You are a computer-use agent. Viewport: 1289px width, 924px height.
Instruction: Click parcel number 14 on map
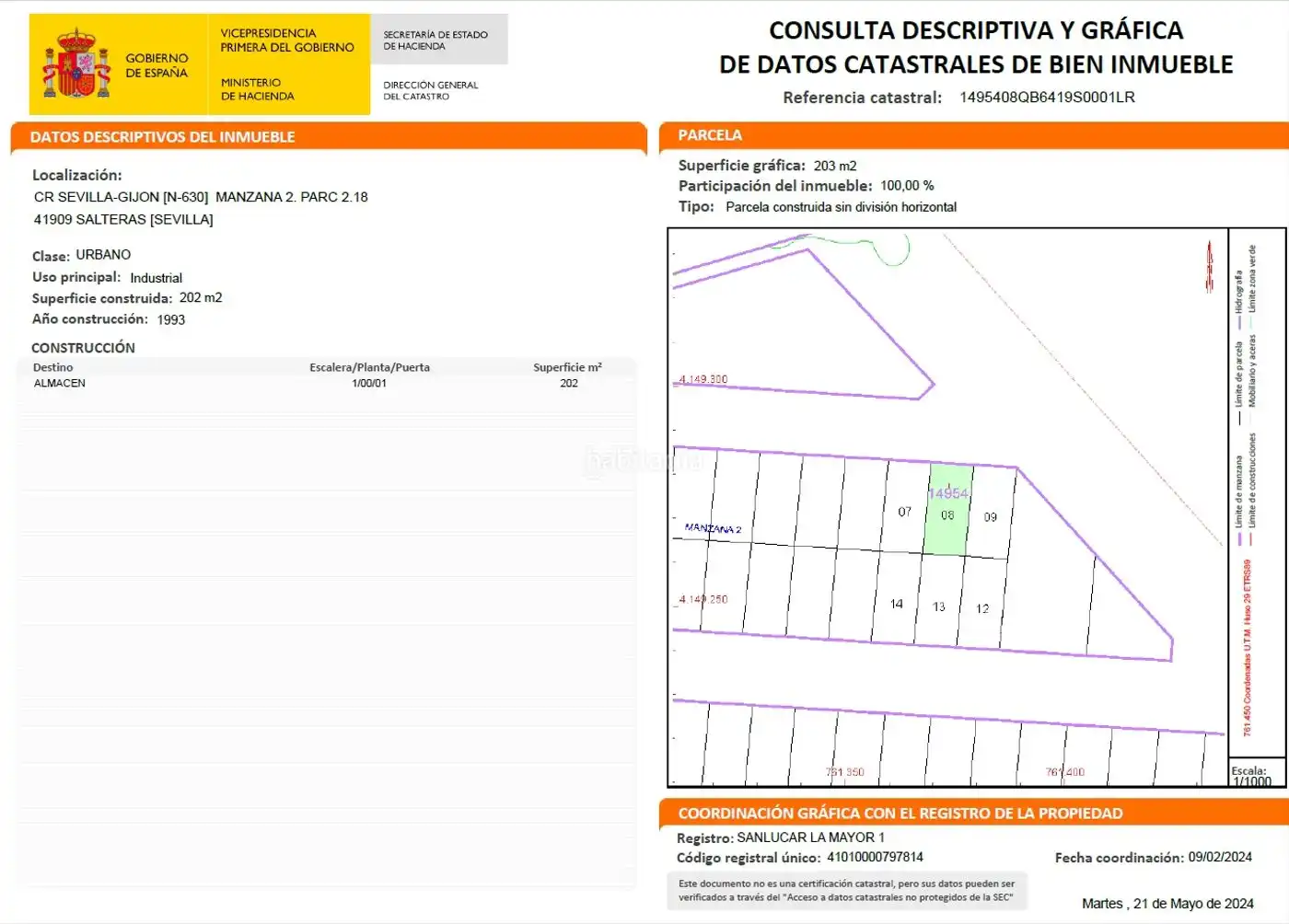pyautogui.click(x=897, y=605)
